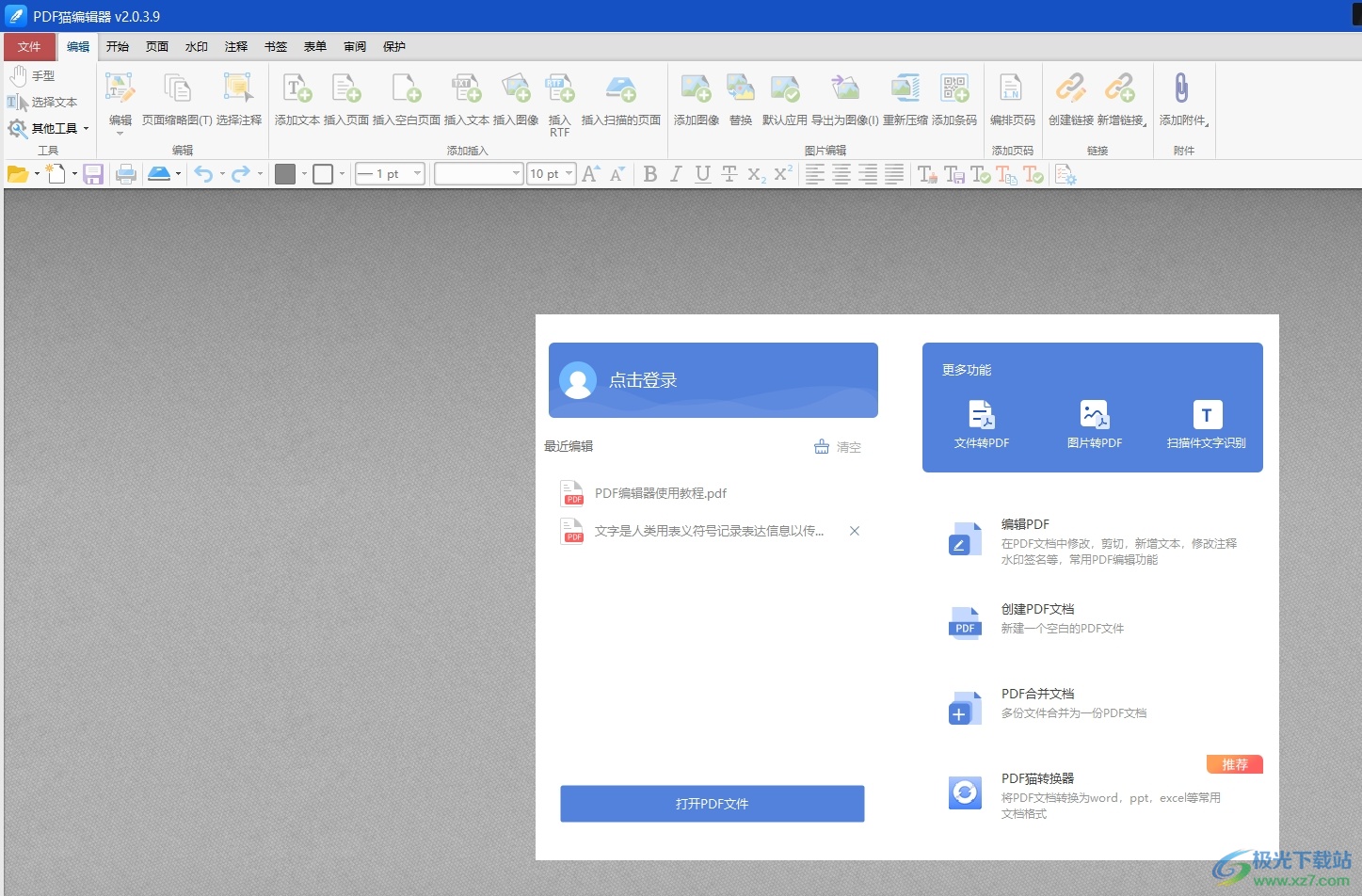Click 扫描件文字识别 OCR feature
Image resolution: width=1362 pixels, height=896 pixels.
(1206, 424)
